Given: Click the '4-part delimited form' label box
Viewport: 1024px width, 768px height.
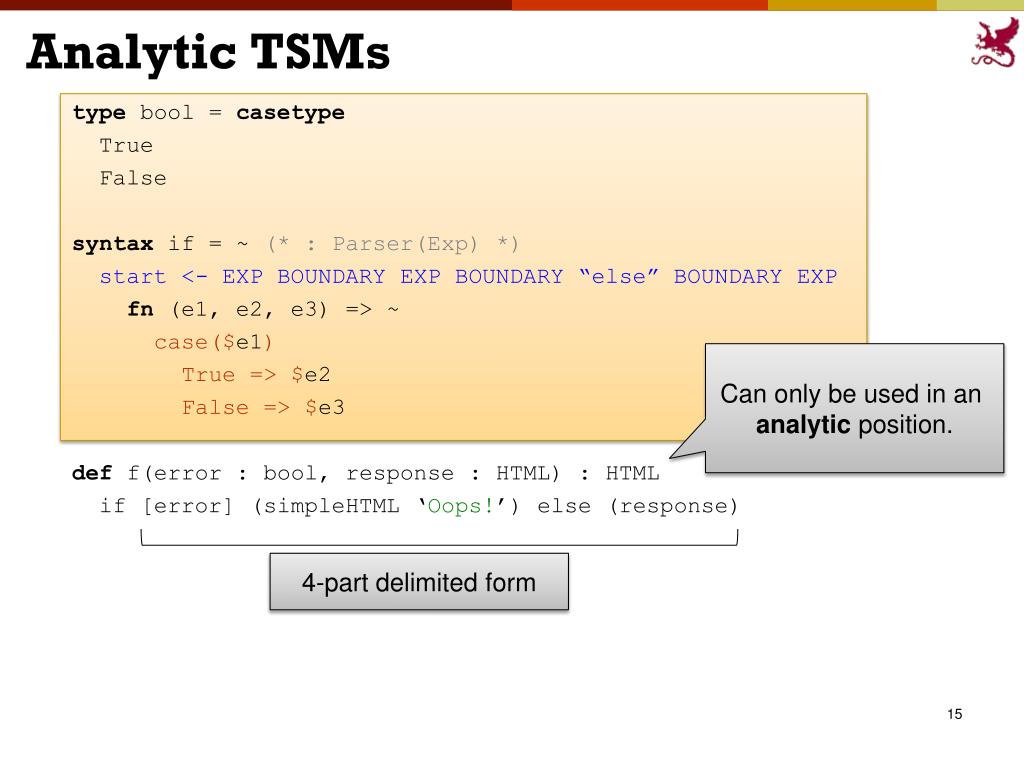Looking at the screenshot, I should point(419,582).
